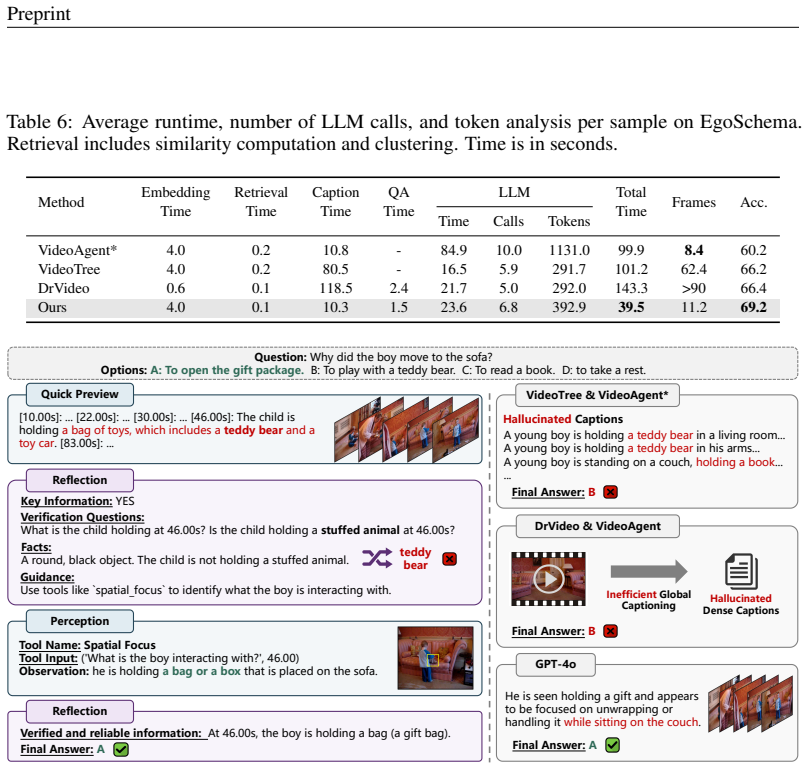Click the red 'teddy bear' label beside shuffle icon

point(415,558)
